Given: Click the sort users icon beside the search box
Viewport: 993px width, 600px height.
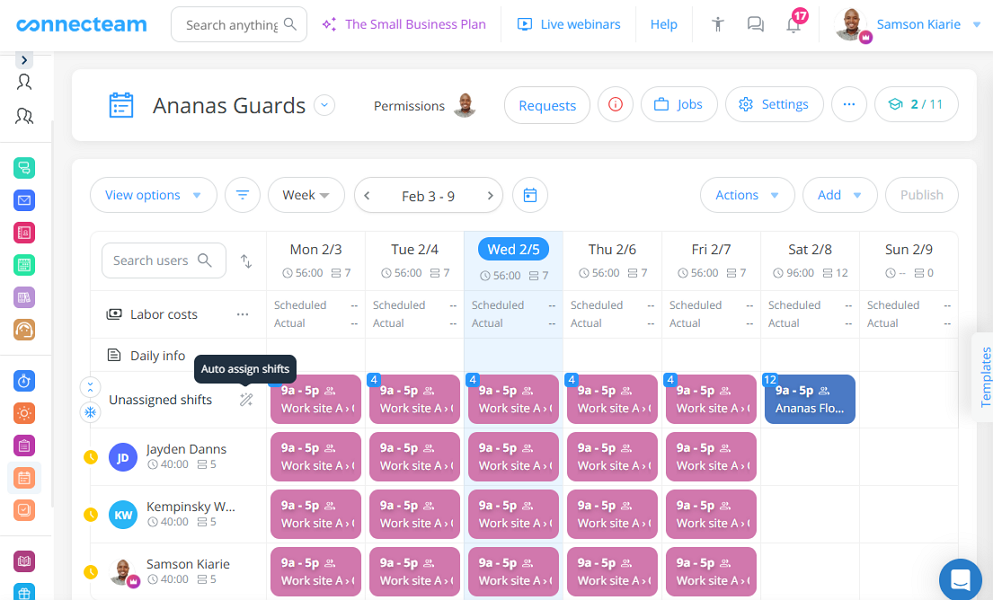Looking at the screenshot, I should coord(245,260).
